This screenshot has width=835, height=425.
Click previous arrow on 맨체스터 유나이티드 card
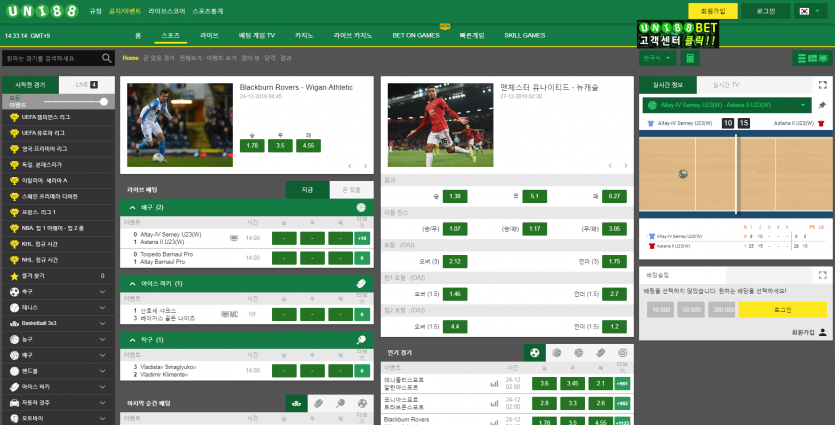[610, 166]
